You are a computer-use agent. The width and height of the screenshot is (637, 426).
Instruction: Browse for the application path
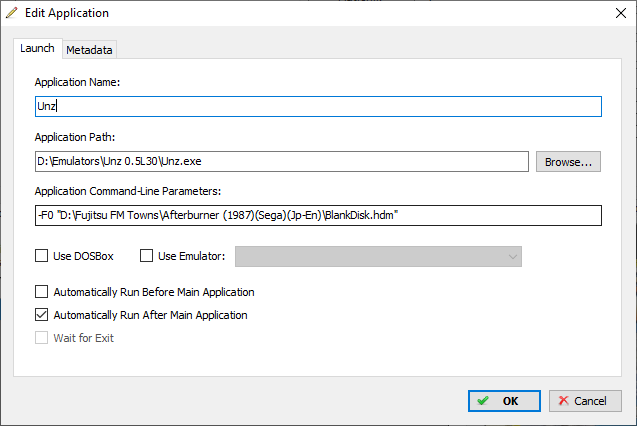(568, 162)
